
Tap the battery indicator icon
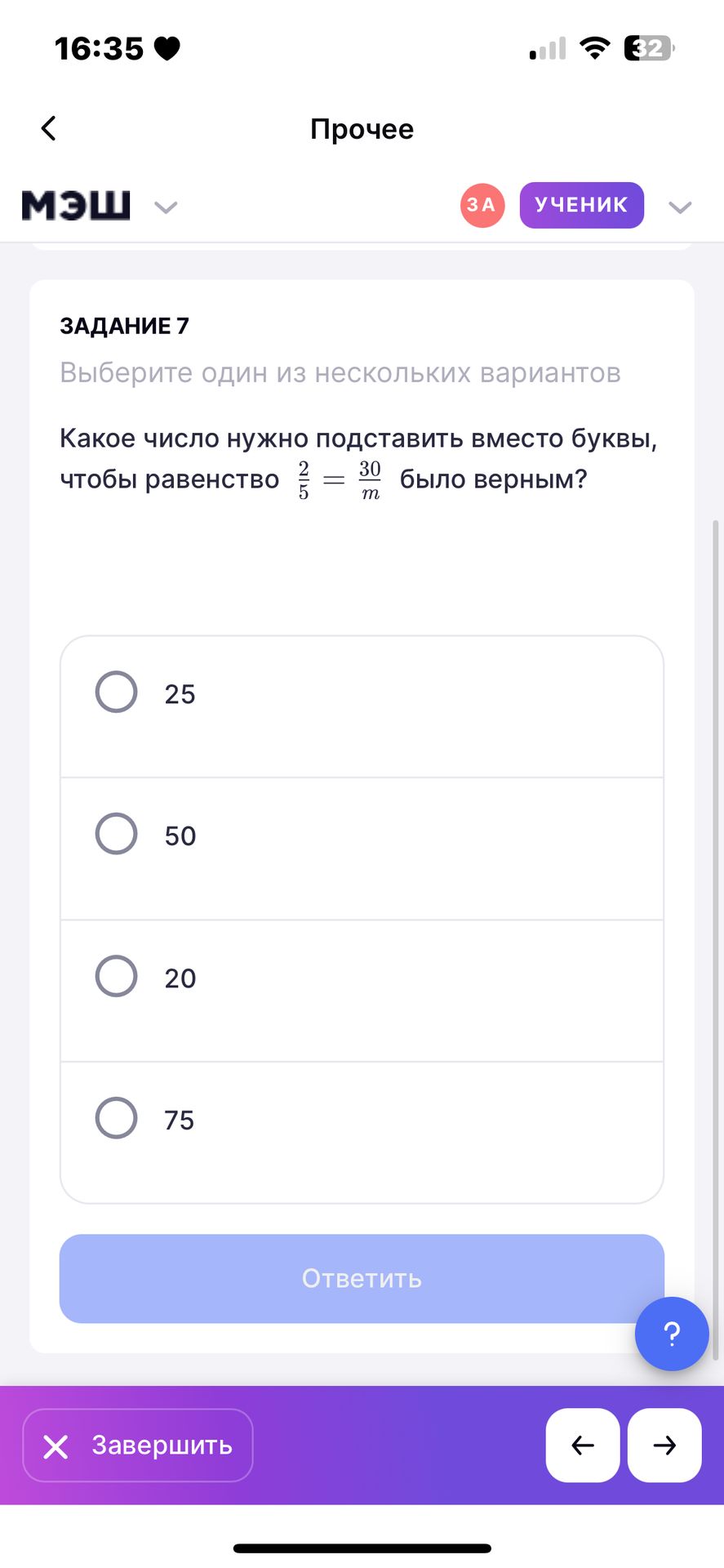coord(648,48)
